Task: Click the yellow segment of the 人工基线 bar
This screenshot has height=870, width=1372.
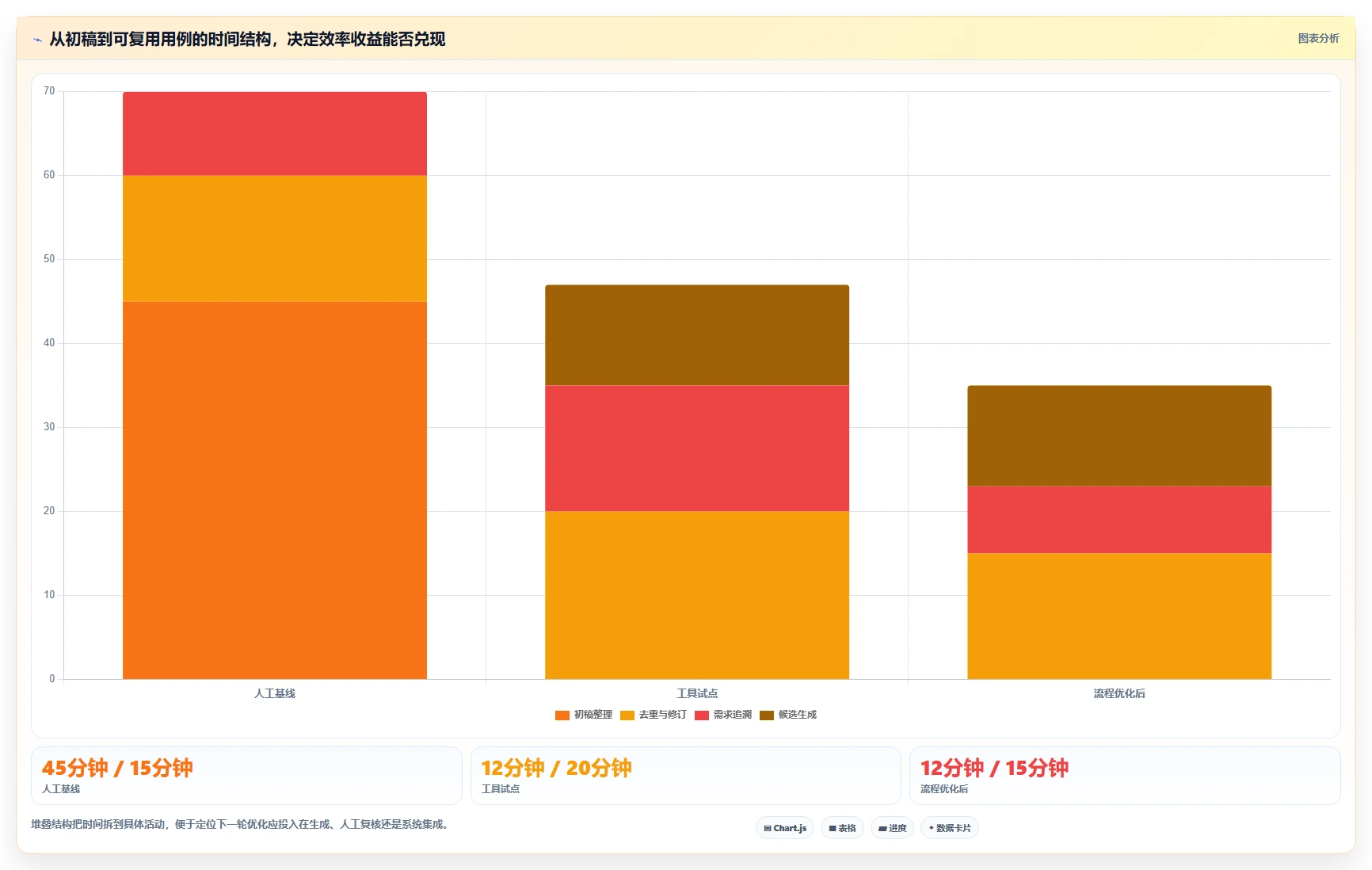Action: click(275, 238)
